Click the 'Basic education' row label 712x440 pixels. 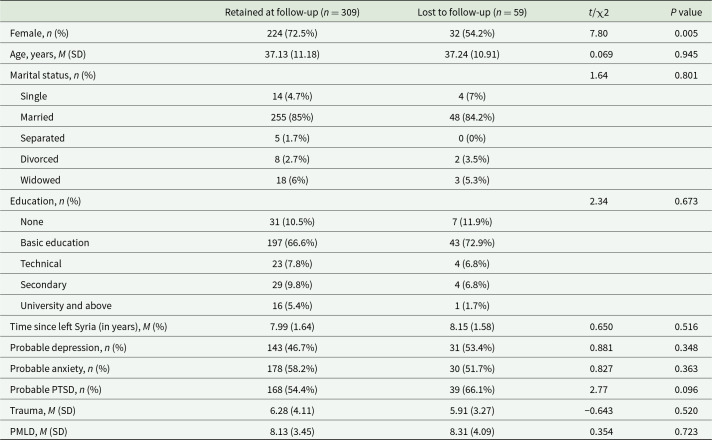56,243
